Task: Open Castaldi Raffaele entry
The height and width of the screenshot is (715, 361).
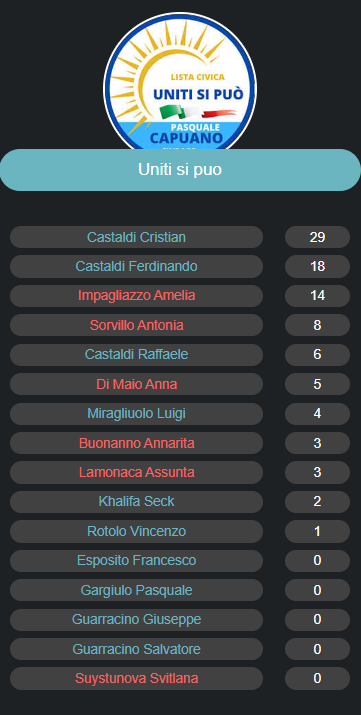Action: 136,355
